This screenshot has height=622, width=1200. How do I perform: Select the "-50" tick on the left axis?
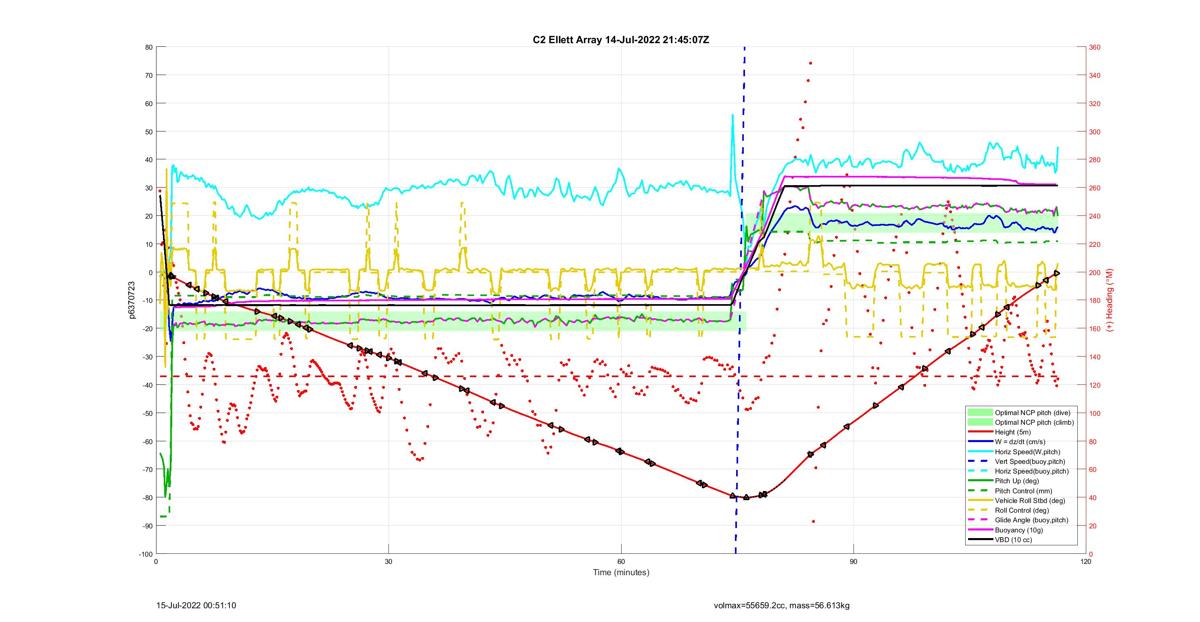point(148,413)
